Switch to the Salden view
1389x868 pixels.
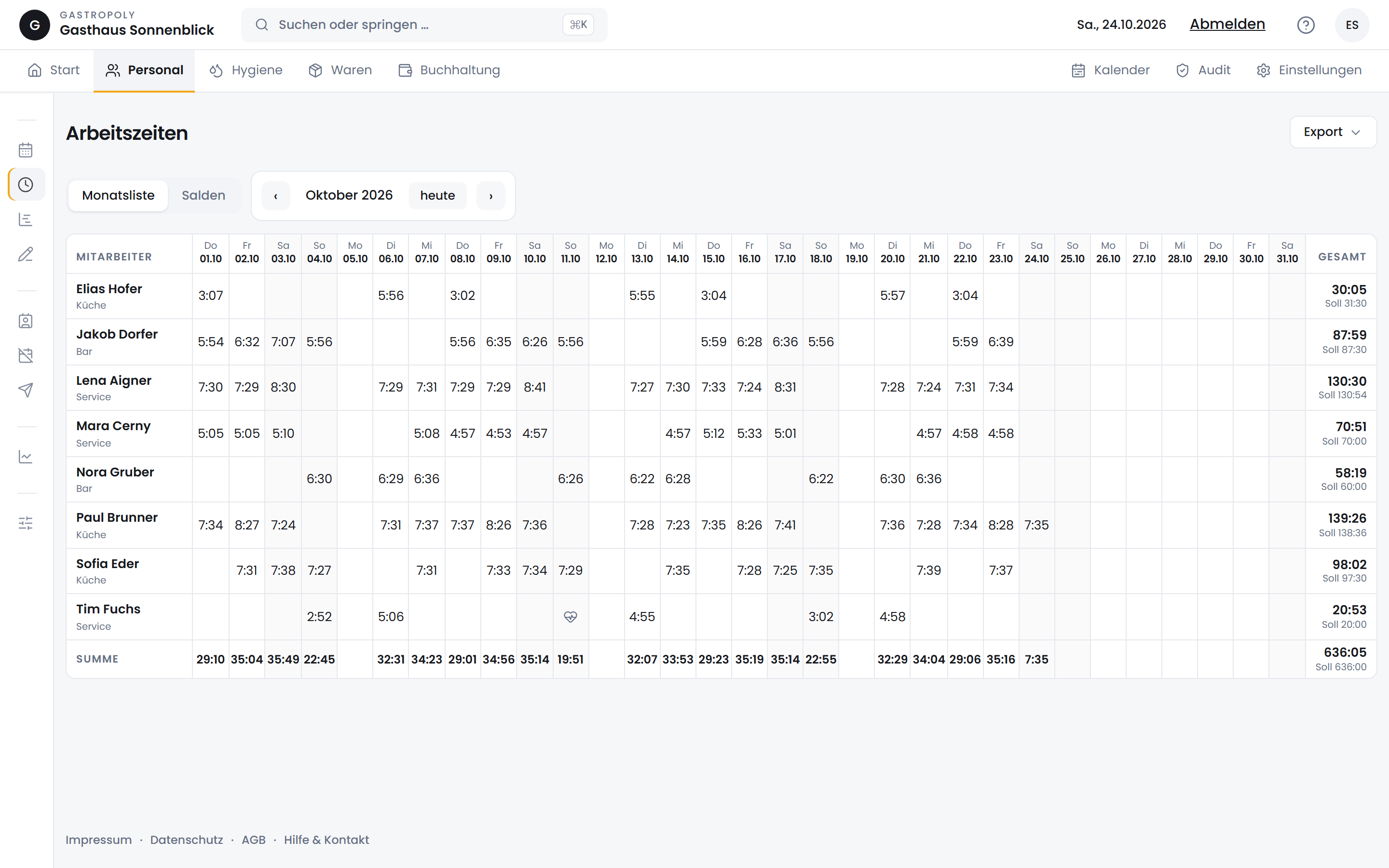(204, 195)
